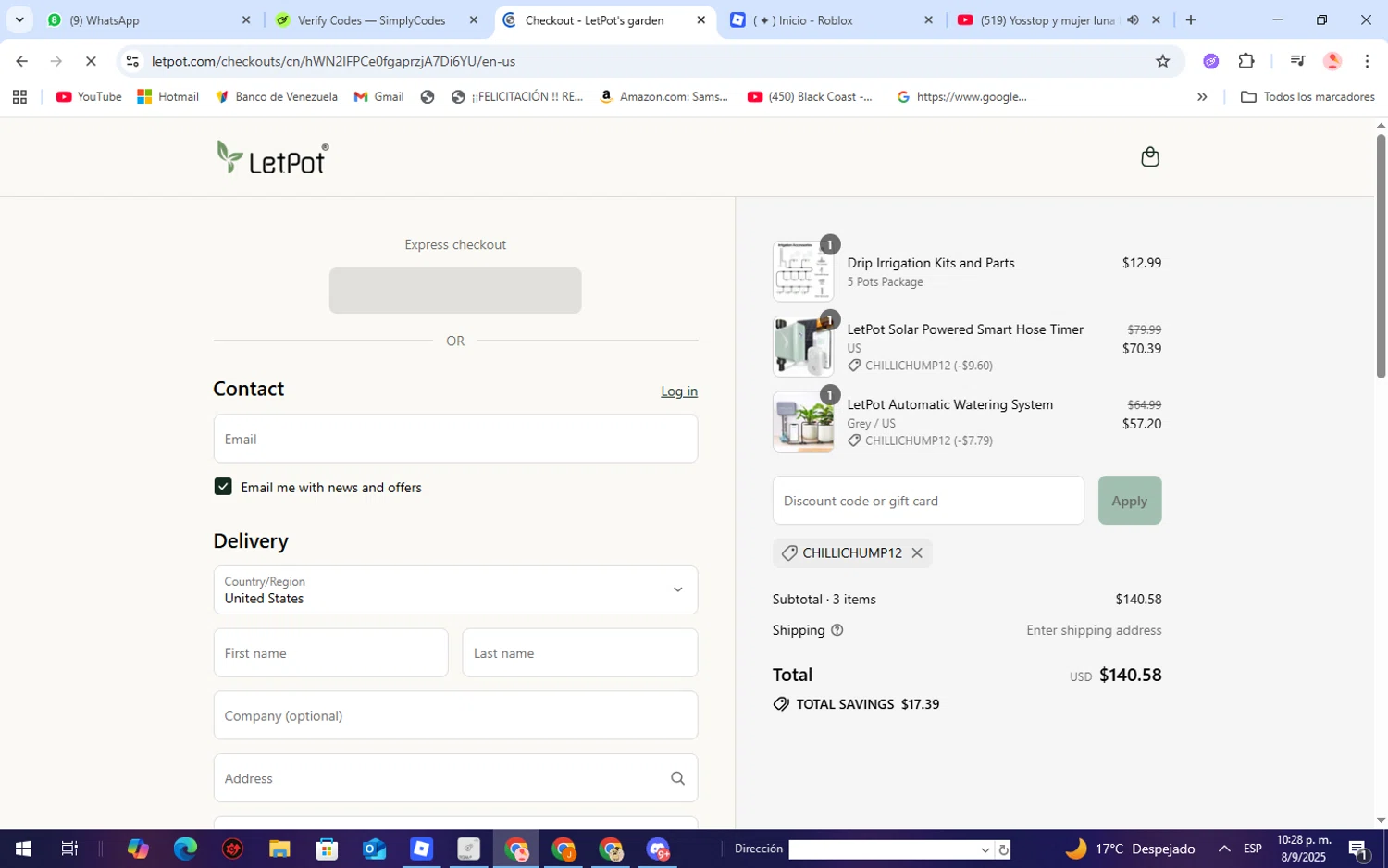Image resolution: width=1388 pixels, height=868 pixels.
Task: Click the Express checkout button placeholder
Action: tap(455, 291)
